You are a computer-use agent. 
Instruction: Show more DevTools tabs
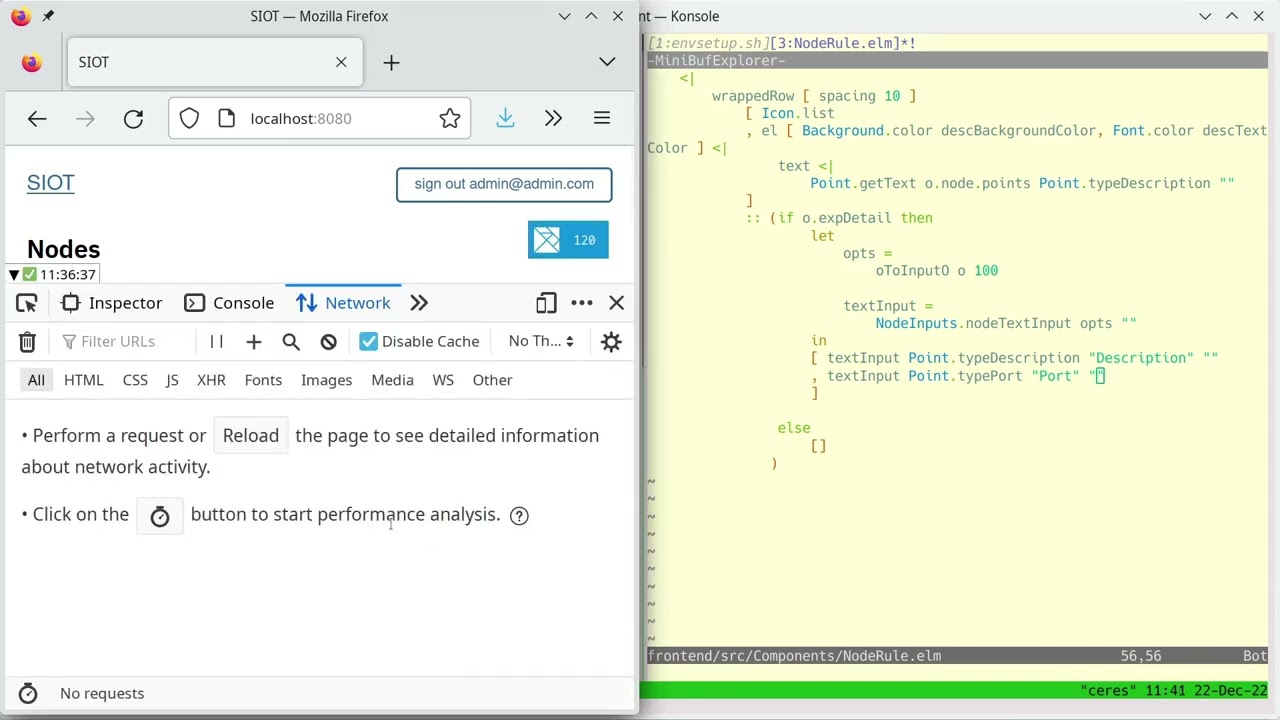(419, 303)
